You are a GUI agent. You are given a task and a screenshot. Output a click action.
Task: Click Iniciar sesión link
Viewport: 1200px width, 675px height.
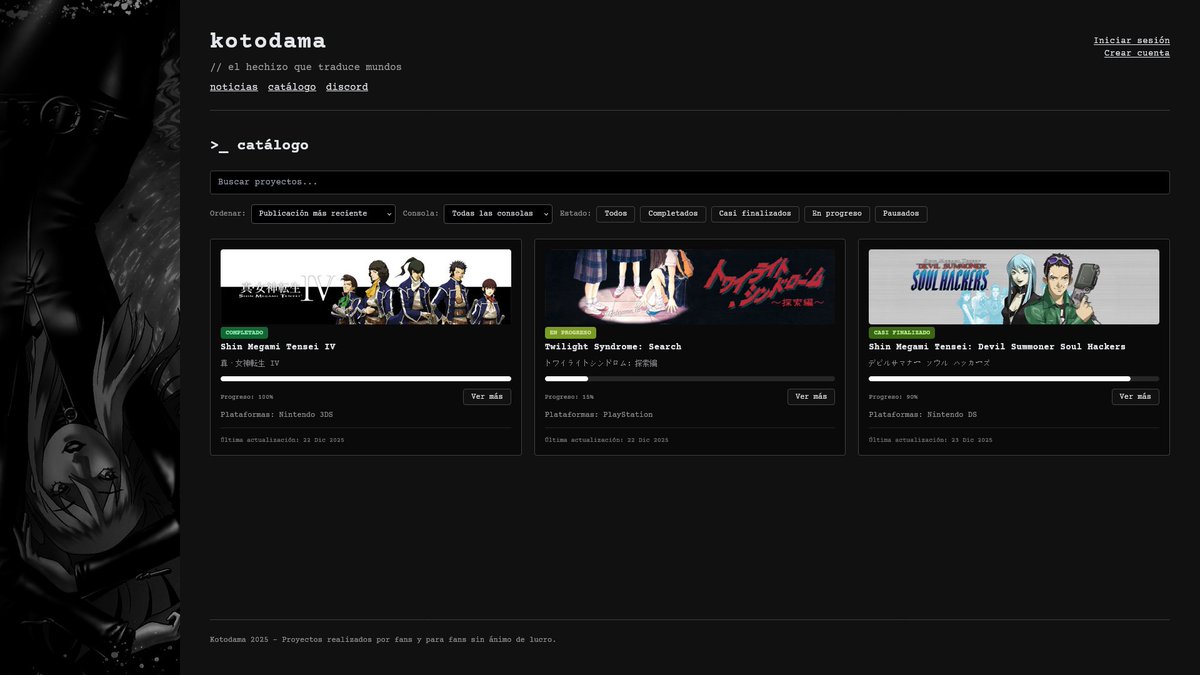point(1131,41)
